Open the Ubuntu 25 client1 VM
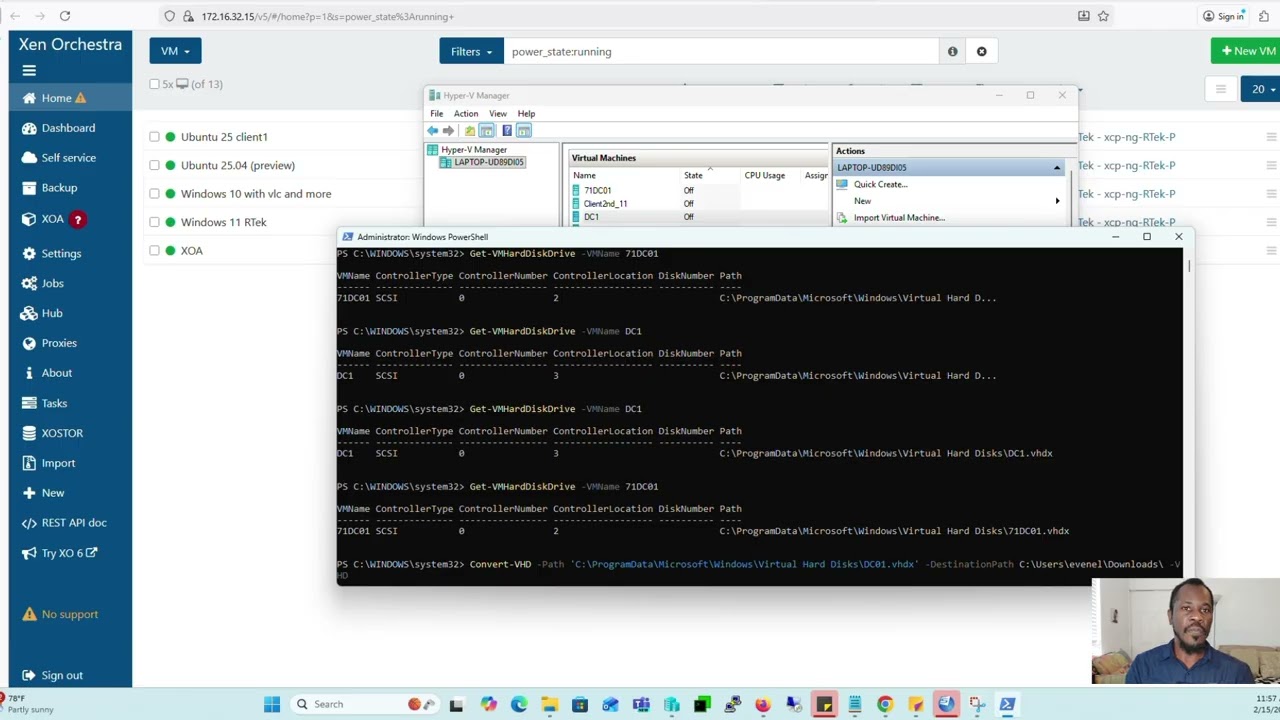This screenshot has height=720, width=1280. tap(224, 137)
